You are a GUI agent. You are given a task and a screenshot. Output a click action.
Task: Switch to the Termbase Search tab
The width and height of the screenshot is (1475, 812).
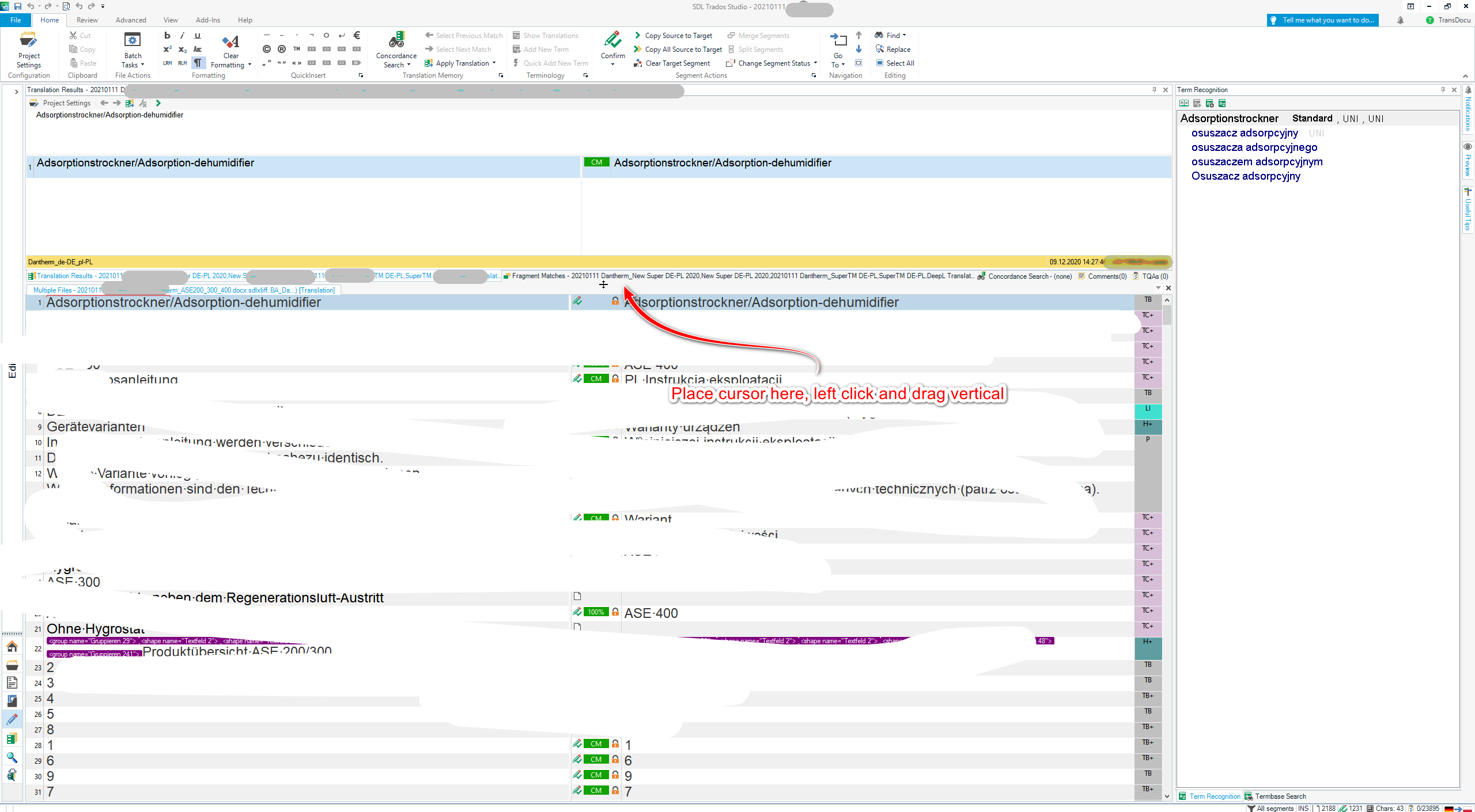click(1275, 796)
